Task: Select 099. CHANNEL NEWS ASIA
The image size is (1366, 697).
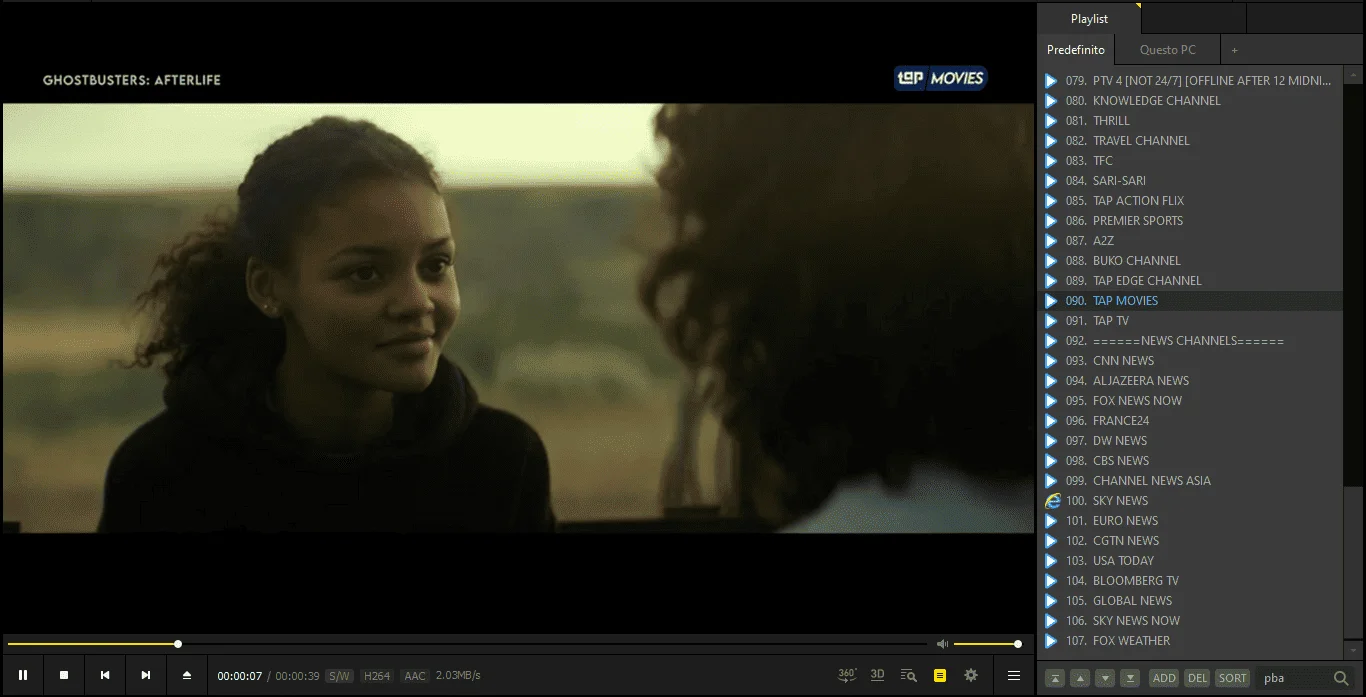Action: [x=1190, y=481]
